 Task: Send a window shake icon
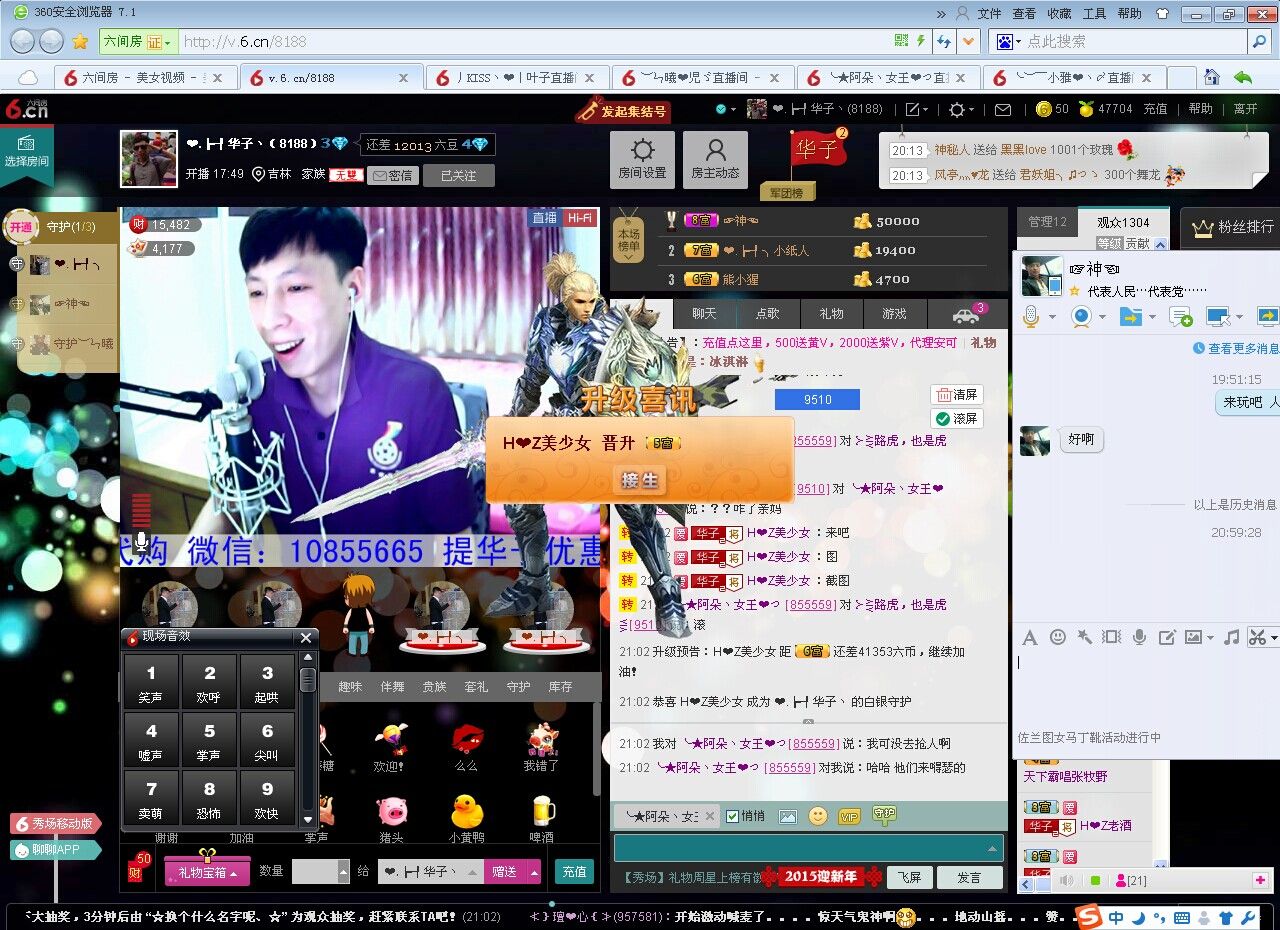pos(1111,637)
